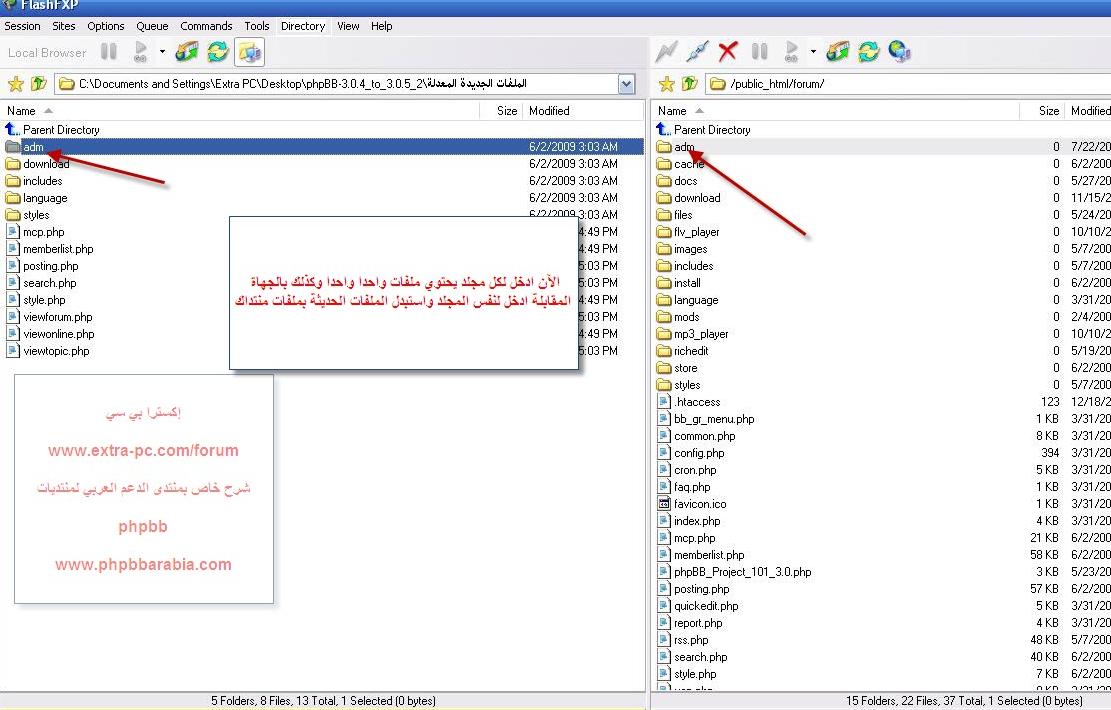Screen dimensions: 1111x710
Task: Select remote file .htaccess
Action: 689,402
